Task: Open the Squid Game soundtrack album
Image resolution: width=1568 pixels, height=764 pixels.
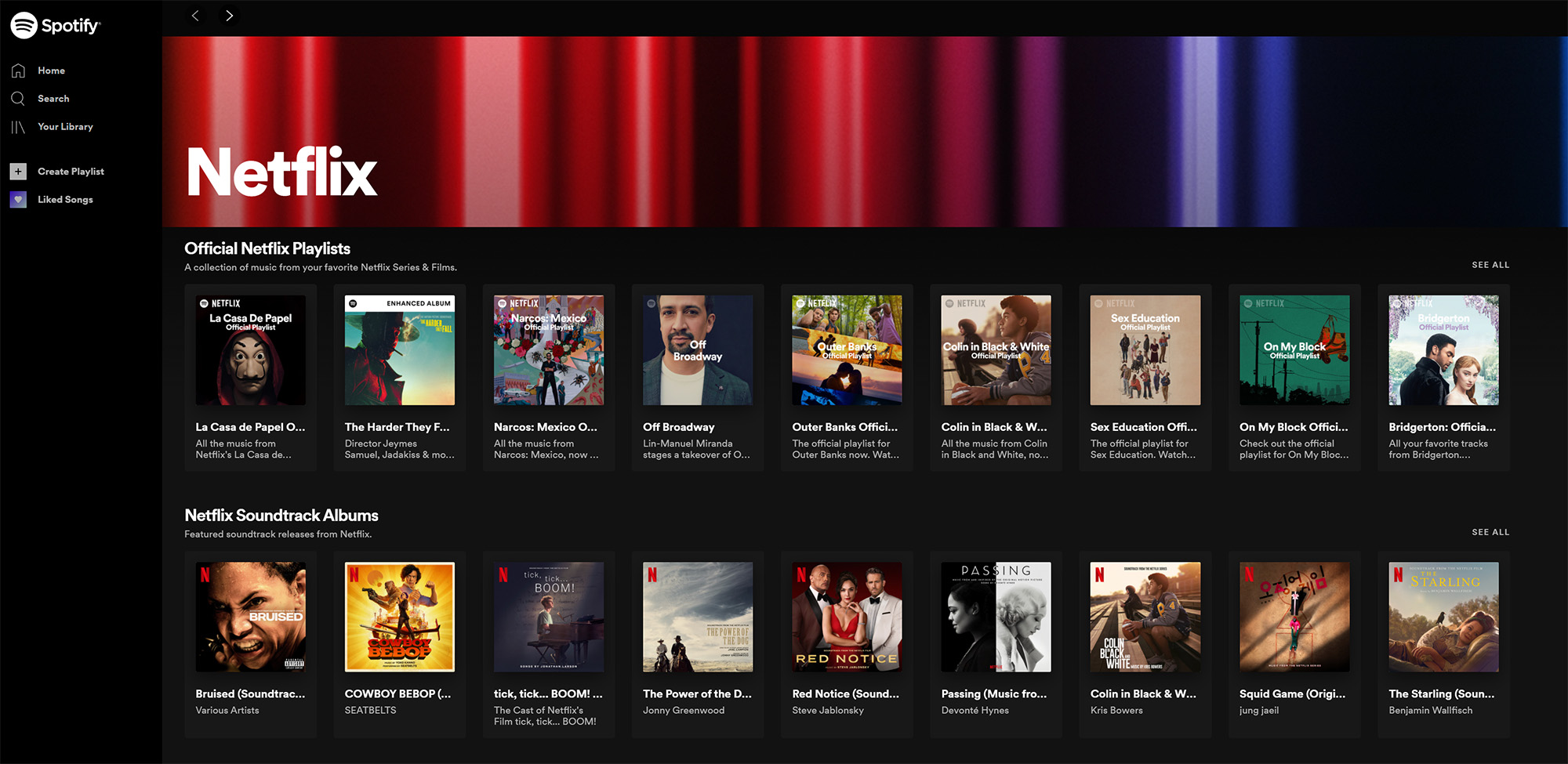Action: (x=1294, y=617)
